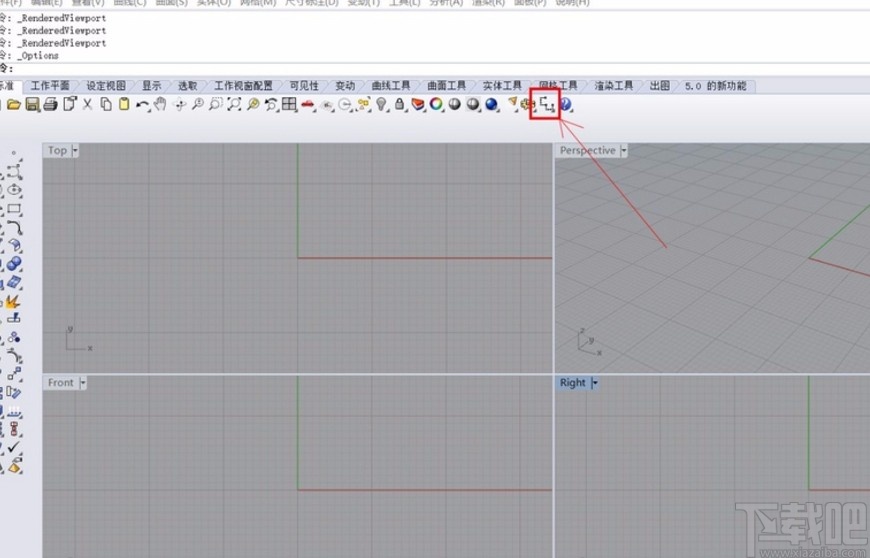Open Help with the question mark icon

(x=565, y=104)
